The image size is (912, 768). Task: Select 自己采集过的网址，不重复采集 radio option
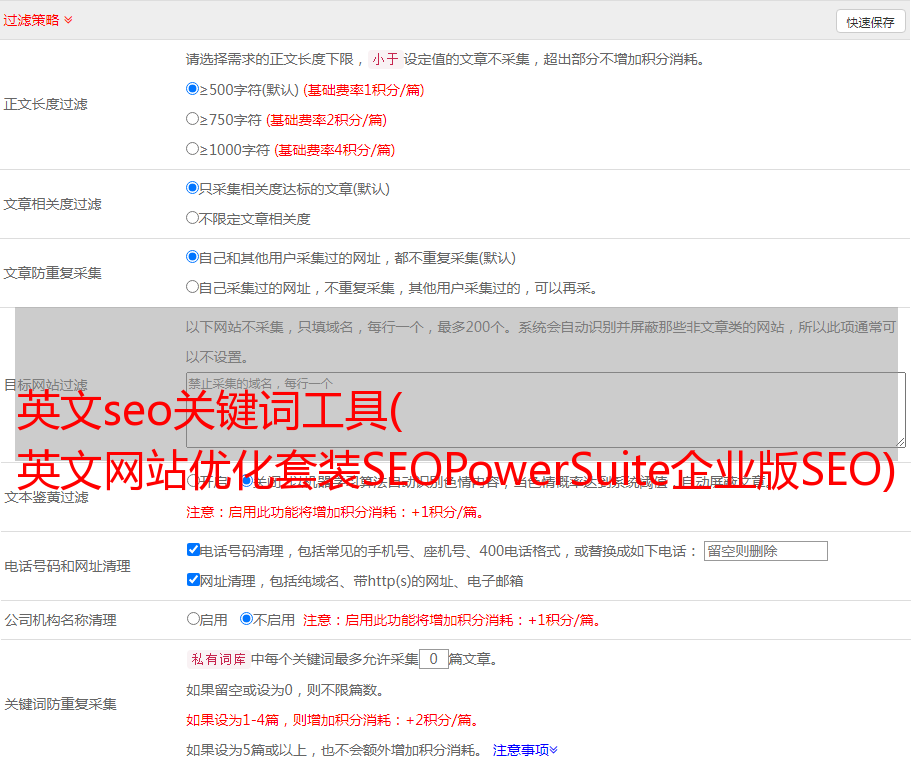[192, 286]
